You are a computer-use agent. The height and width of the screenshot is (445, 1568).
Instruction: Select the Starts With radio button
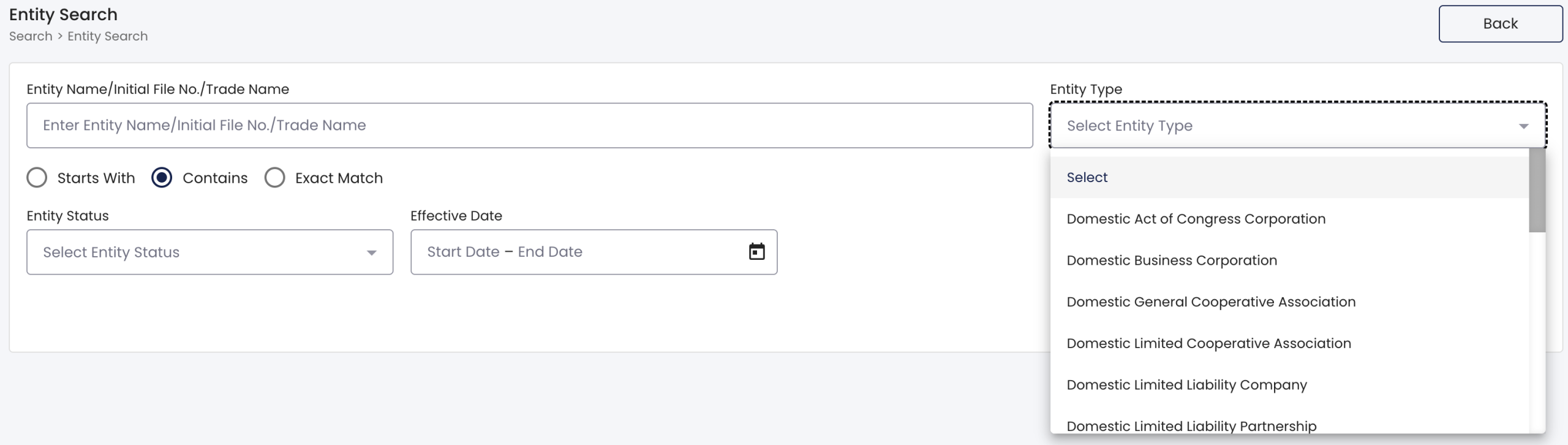[37, 178]
